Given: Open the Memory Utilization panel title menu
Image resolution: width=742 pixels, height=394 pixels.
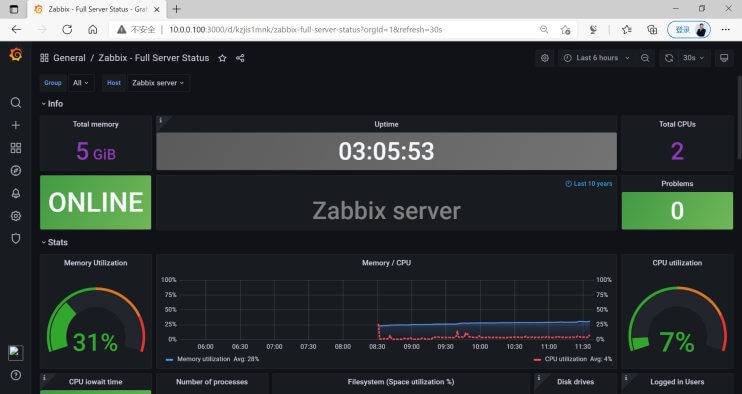Looking at the screenshot, I should tap(96, 263).
